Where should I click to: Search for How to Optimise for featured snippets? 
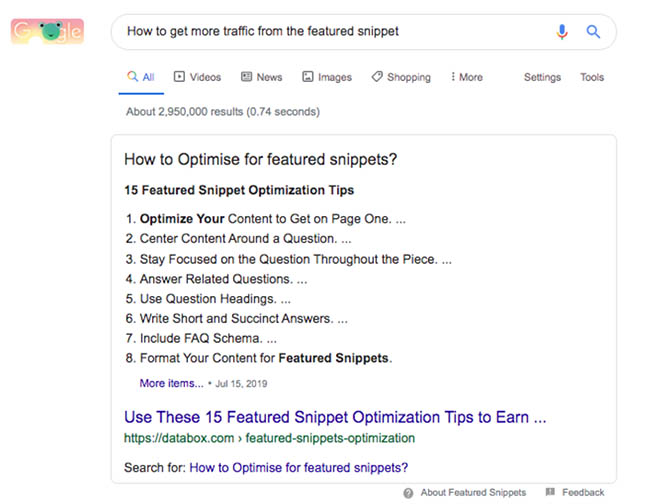298,468
